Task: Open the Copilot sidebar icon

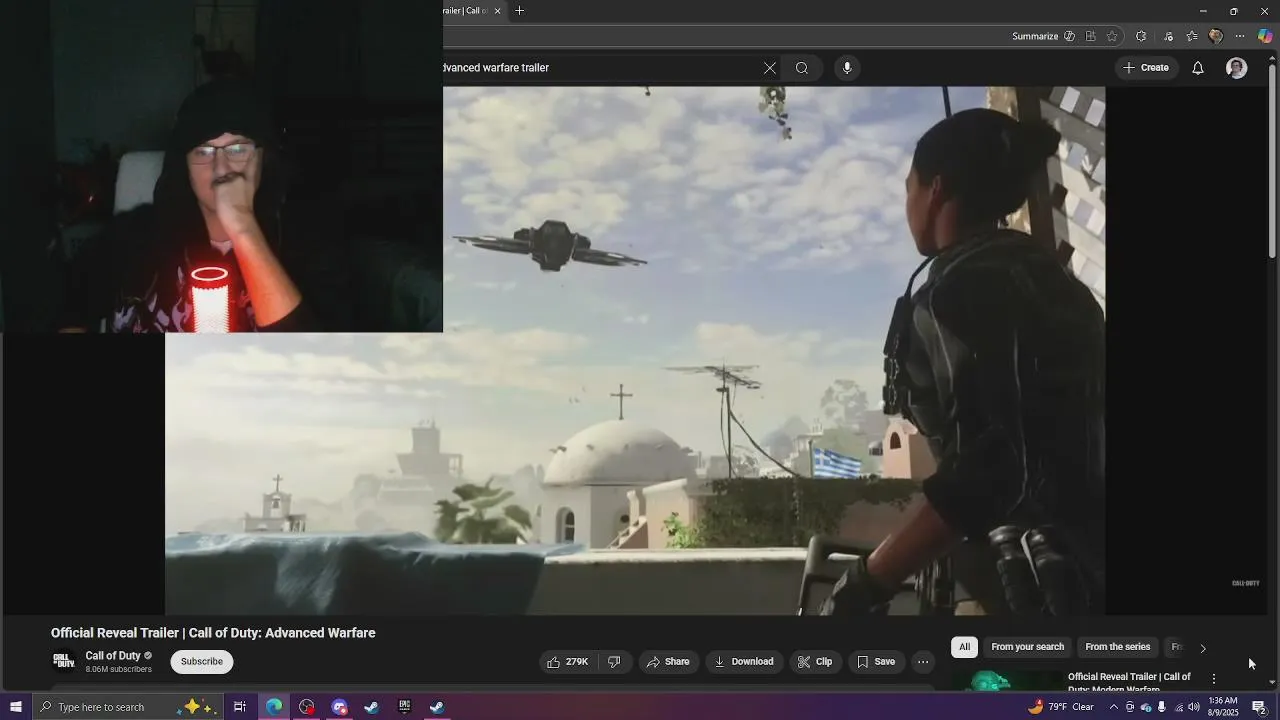Action: (1265, 36)
